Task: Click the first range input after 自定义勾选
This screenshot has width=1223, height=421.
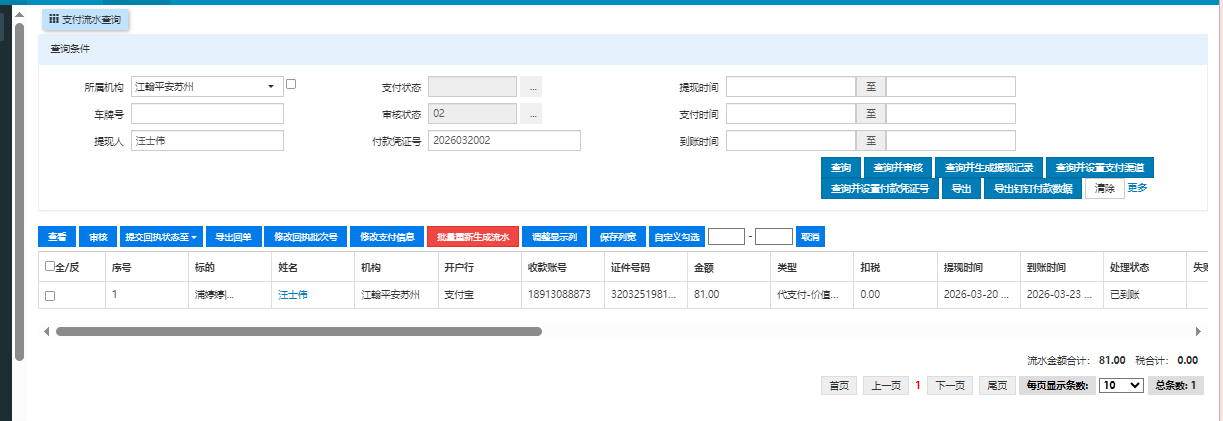Action: 726,237
